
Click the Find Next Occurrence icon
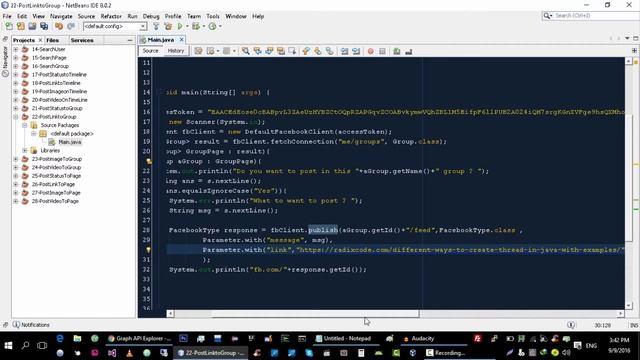269,51
